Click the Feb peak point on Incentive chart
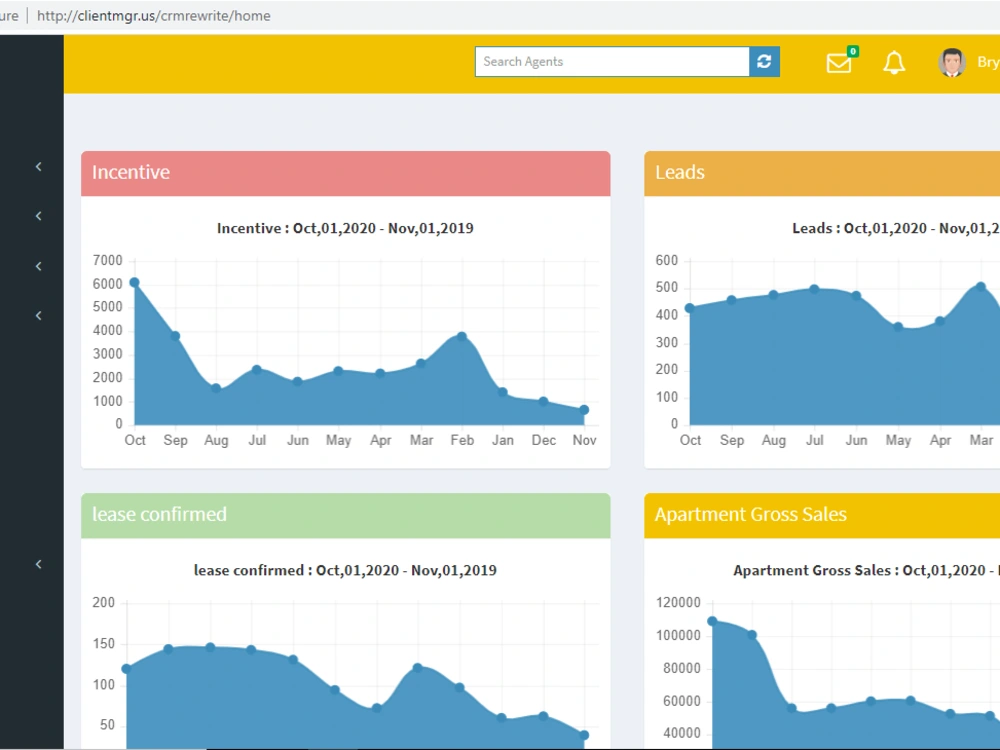1000x750 pixels. (462, 336)
